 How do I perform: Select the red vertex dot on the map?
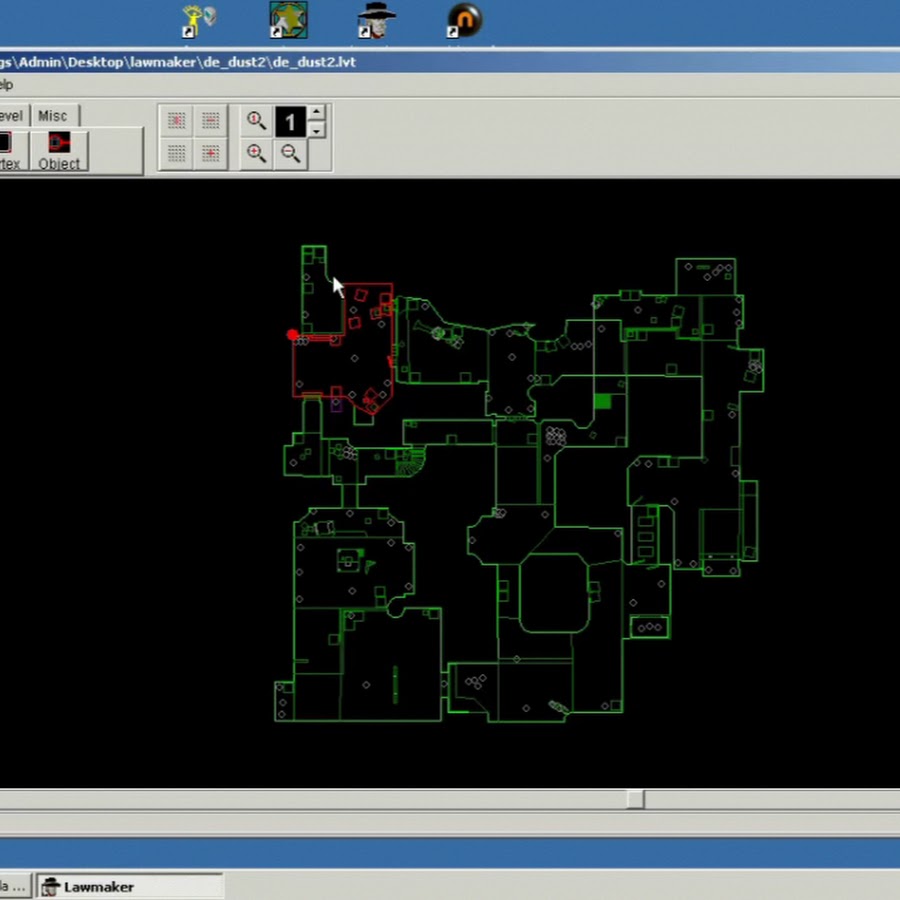(292, 335)
